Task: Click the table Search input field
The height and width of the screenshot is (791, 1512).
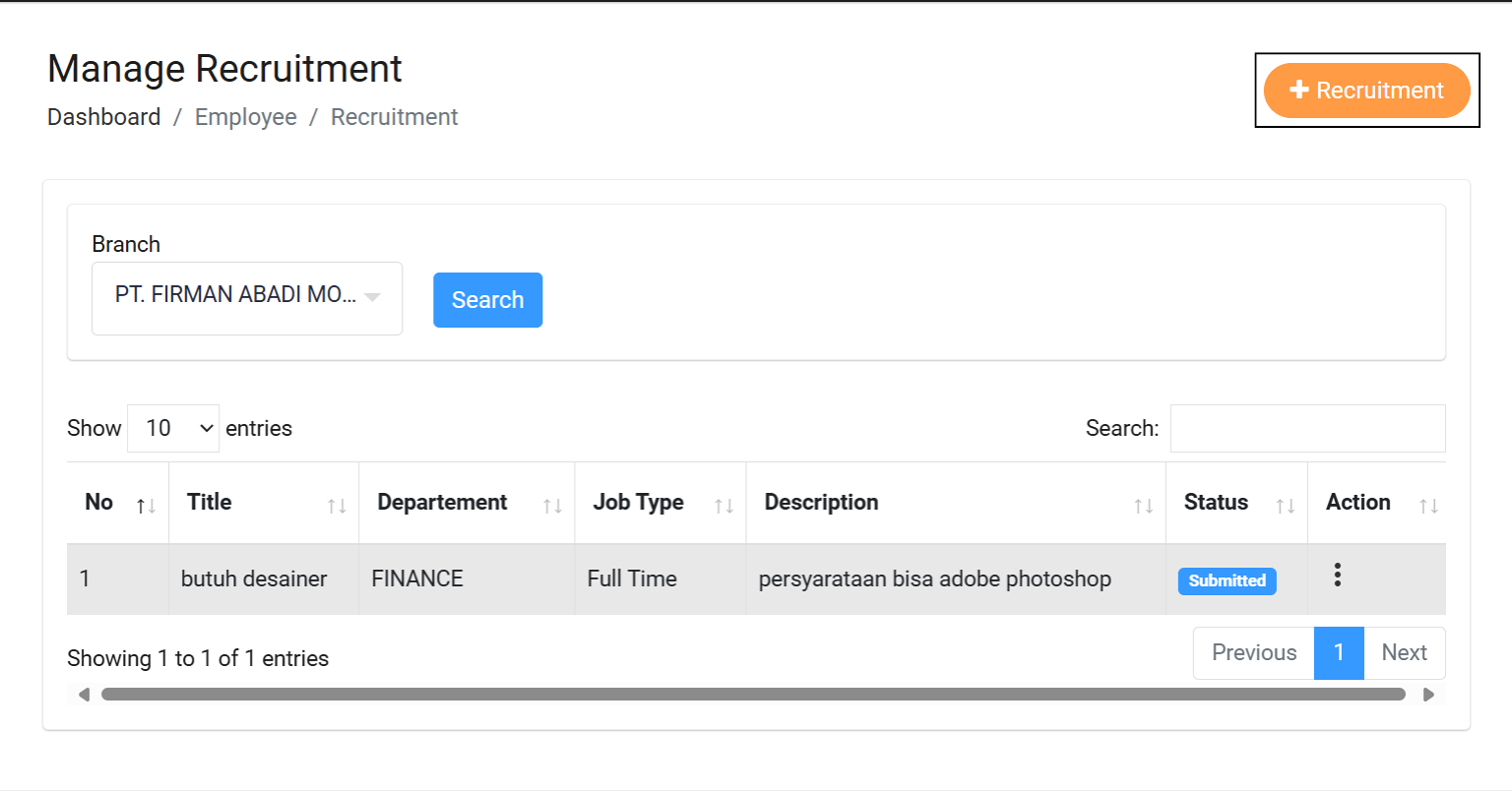Action: 1307,428
